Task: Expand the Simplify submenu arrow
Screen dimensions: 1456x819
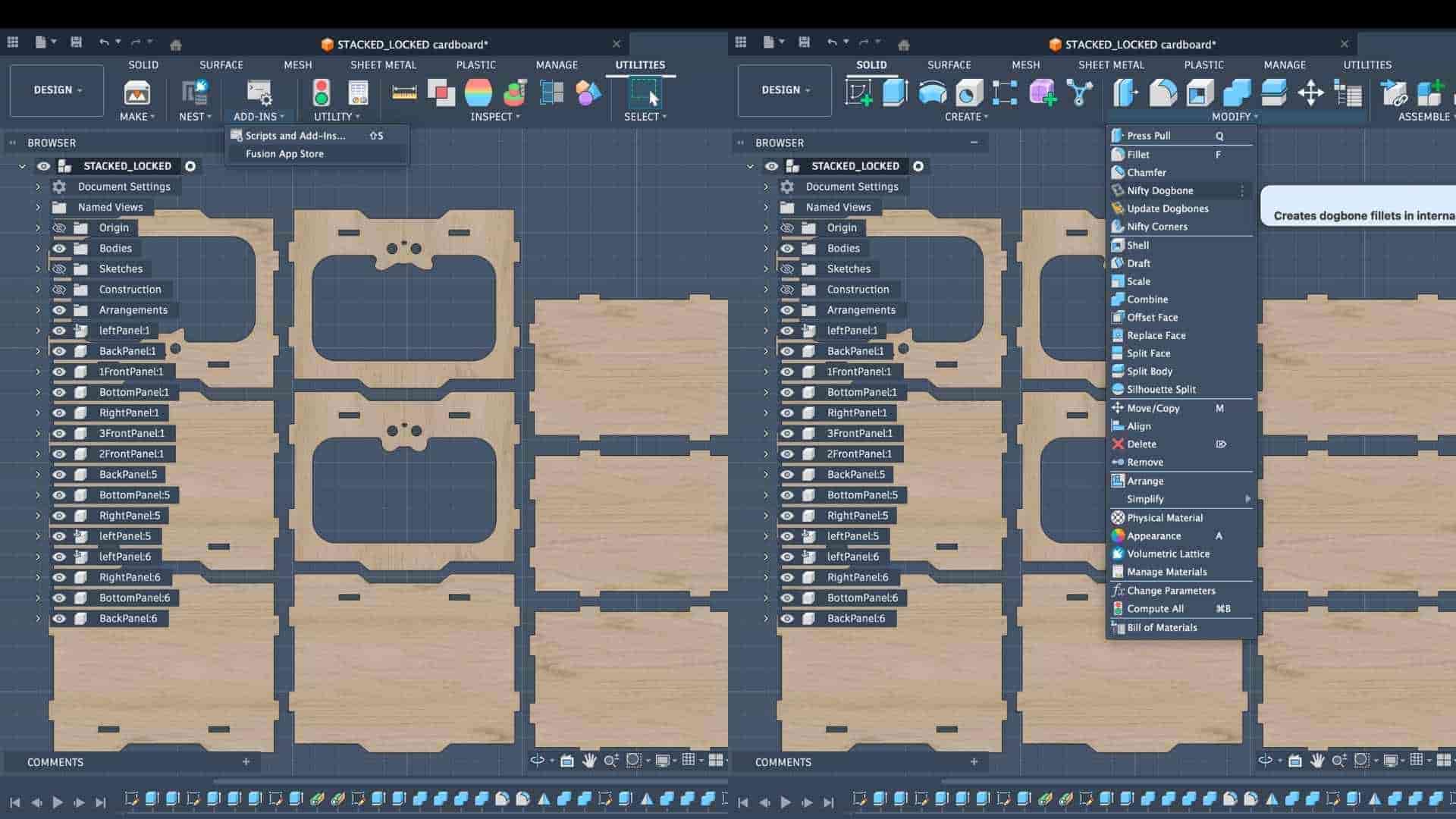Action: (x=1247, y=499)
